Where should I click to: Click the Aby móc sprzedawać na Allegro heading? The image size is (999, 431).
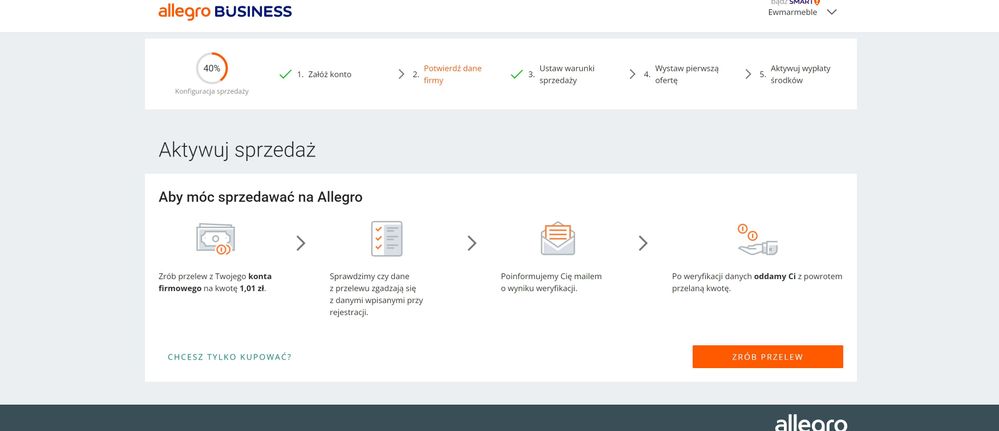pyautogui.click(x=261, y=198)
